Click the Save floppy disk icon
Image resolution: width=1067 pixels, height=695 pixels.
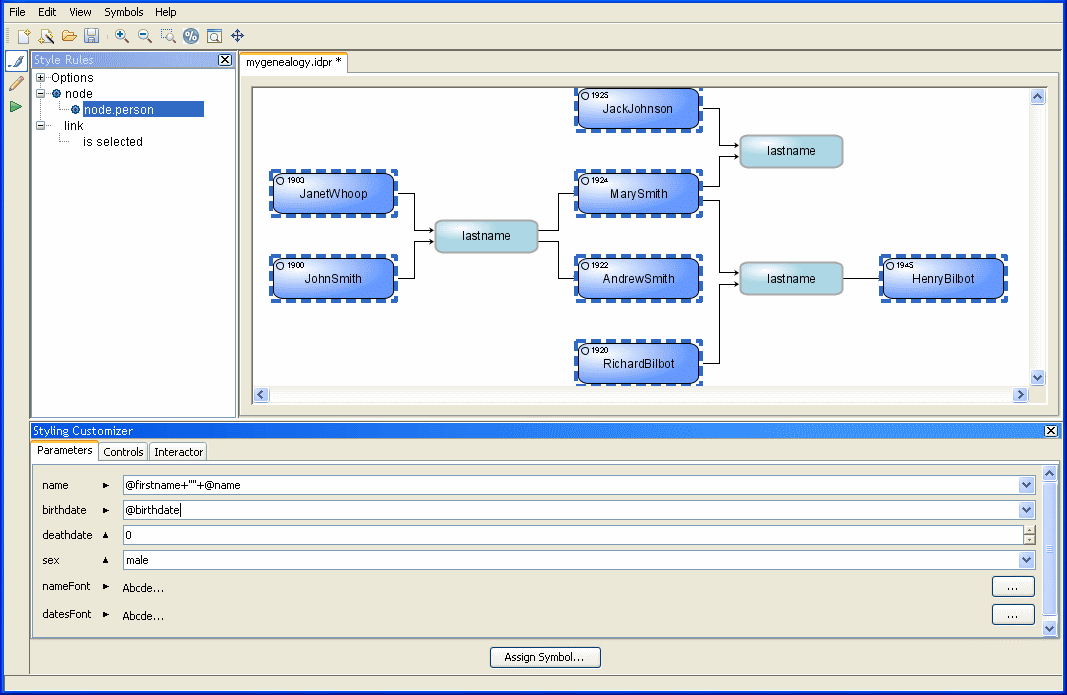91,36
